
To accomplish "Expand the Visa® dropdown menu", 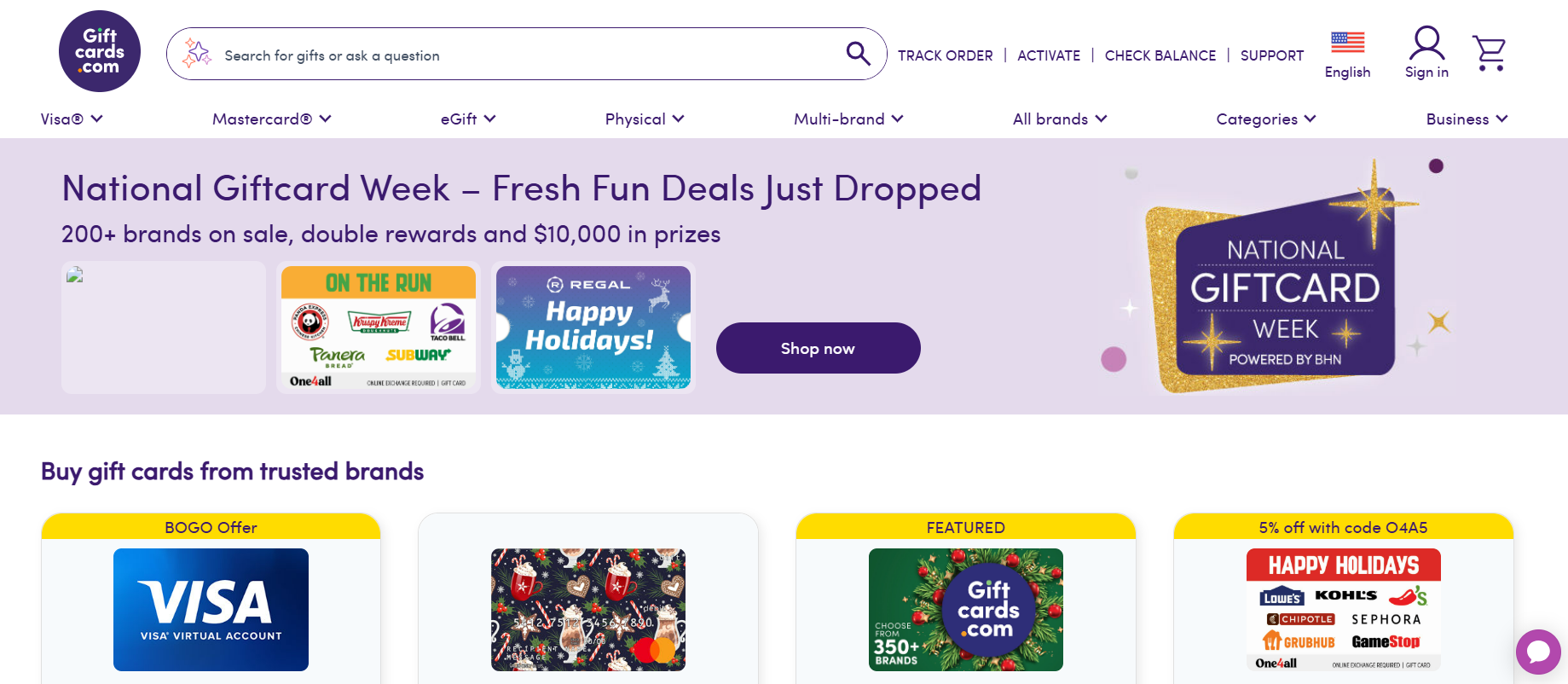I will tap(72, 119).
